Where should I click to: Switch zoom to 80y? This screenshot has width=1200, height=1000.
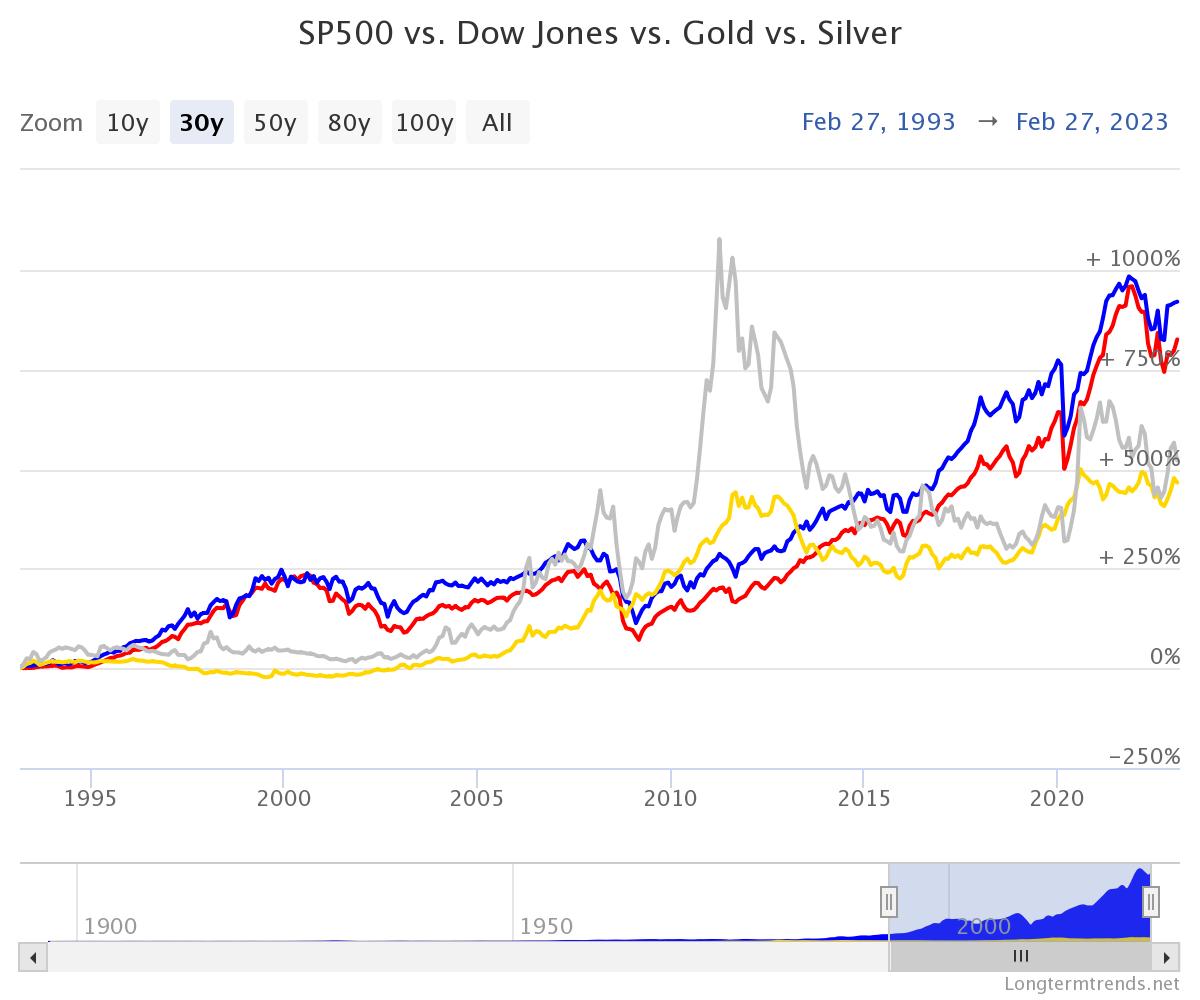350,122
